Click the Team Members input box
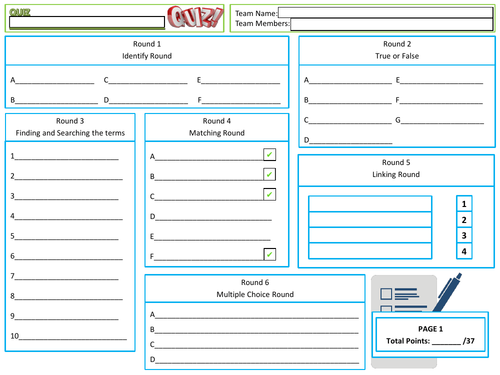500x375 pixels. click(x=392, y=24)
